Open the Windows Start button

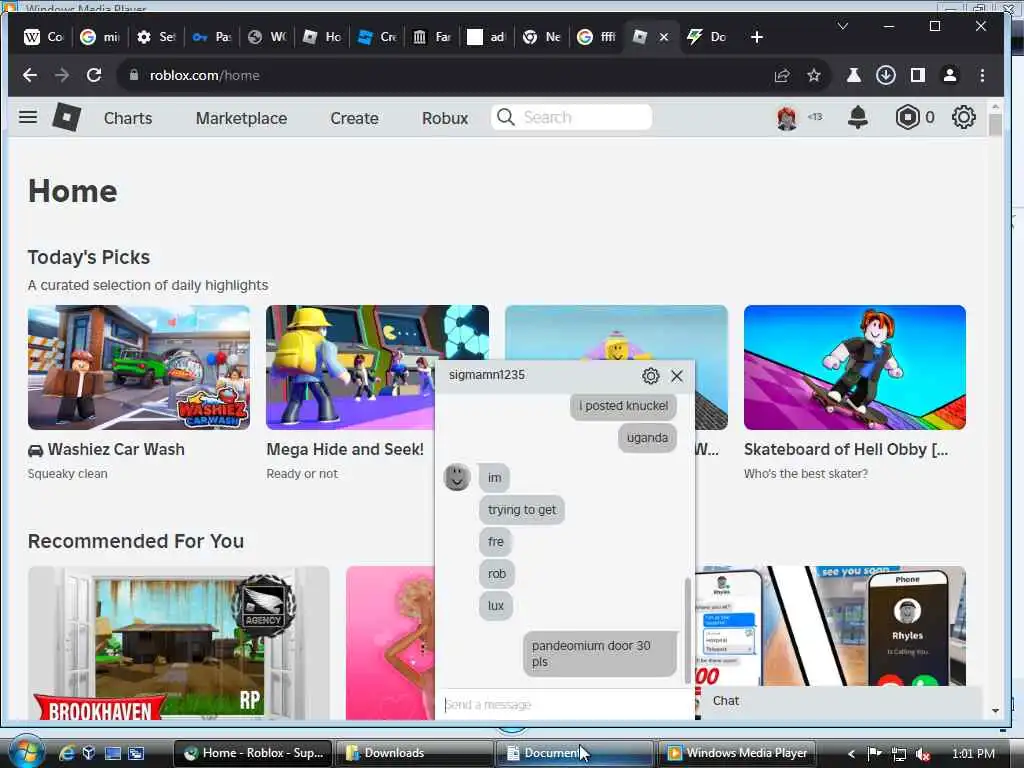pos(27,752)
